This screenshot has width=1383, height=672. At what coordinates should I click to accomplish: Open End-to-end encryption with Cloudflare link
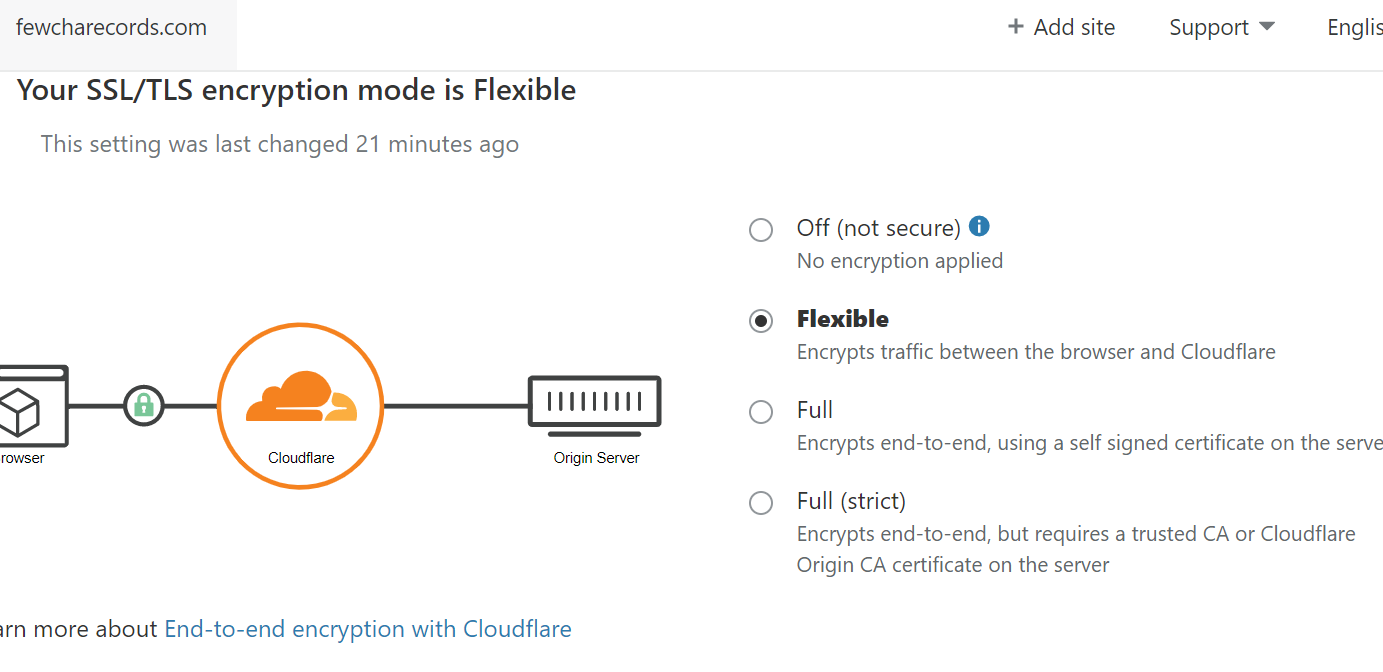click(368, 629)
